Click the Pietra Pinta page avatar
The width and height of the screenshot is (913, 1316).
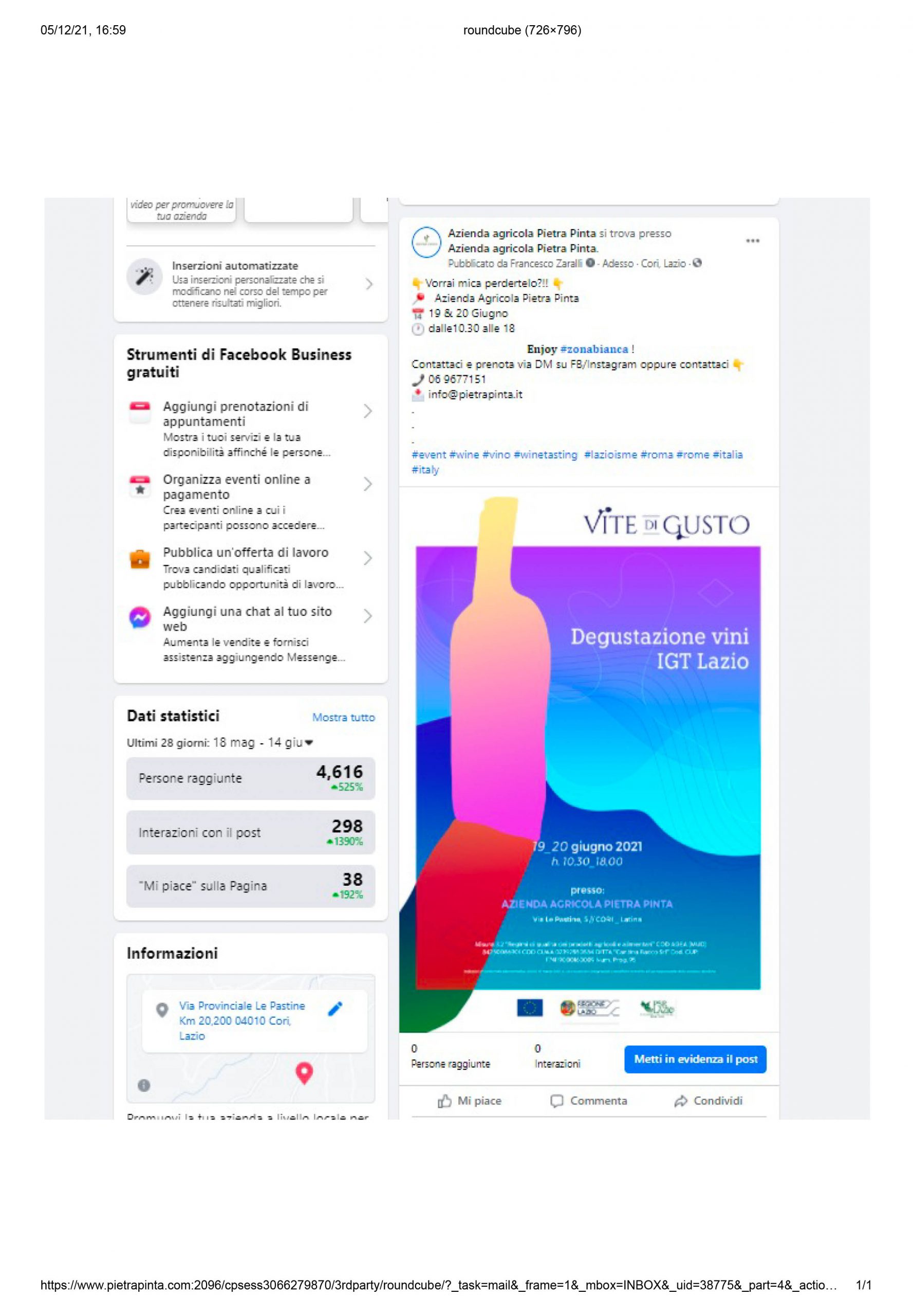click(426, 242)
